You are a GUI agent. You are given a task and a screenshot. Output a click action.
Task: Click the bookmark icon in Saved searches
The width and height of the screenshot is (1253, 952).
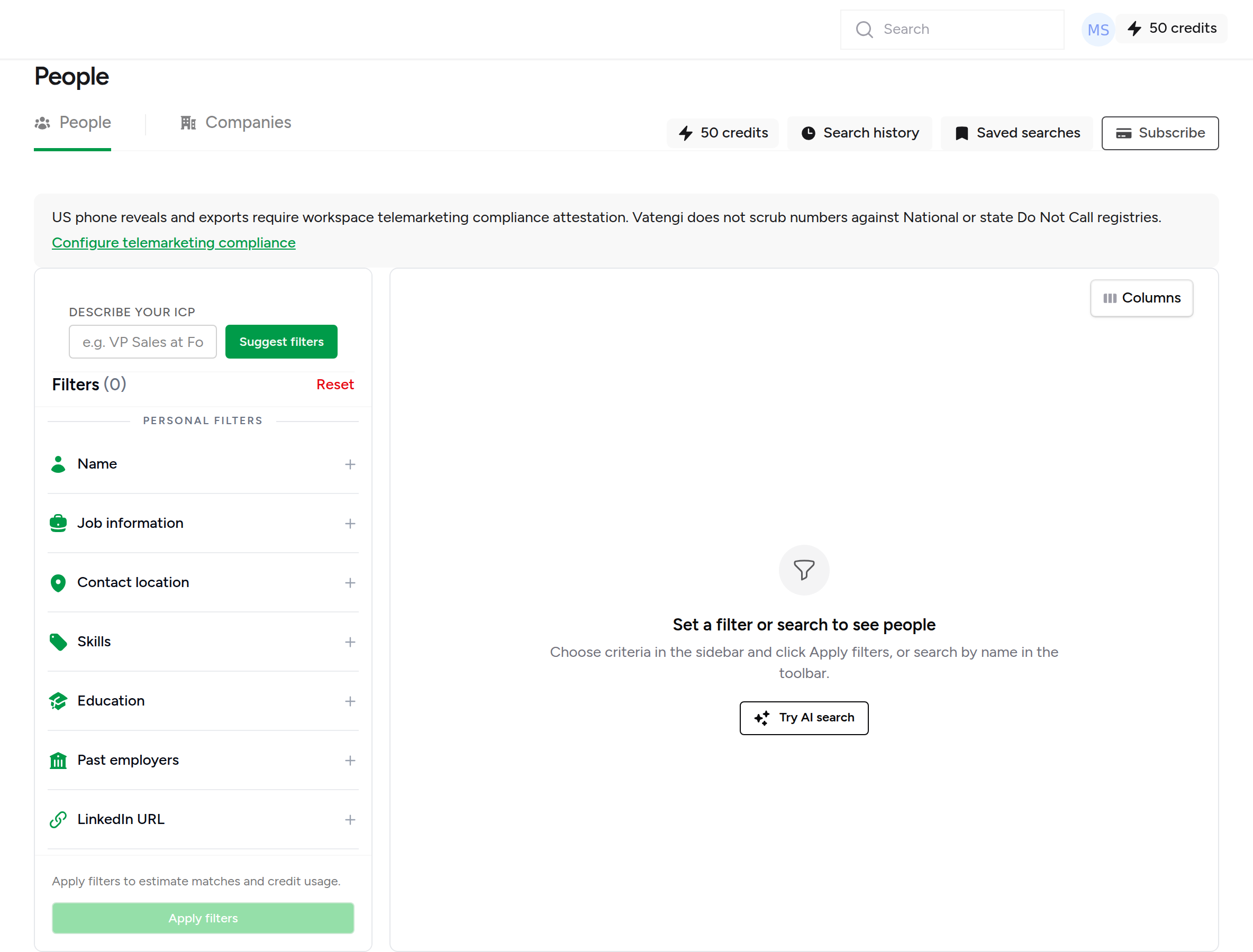click(961, 133)
